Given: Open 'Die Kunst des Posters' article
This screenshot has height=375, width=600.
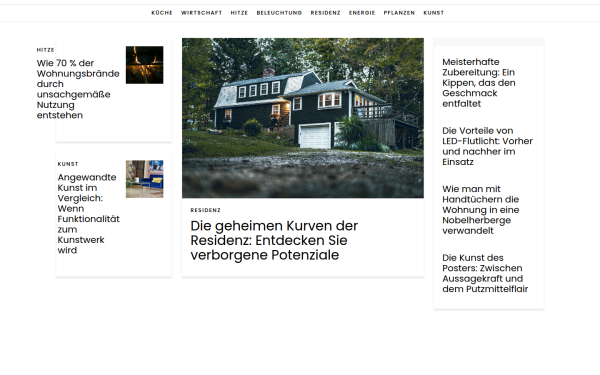Looking at the screenshot, I should click(x=485, y=273).
